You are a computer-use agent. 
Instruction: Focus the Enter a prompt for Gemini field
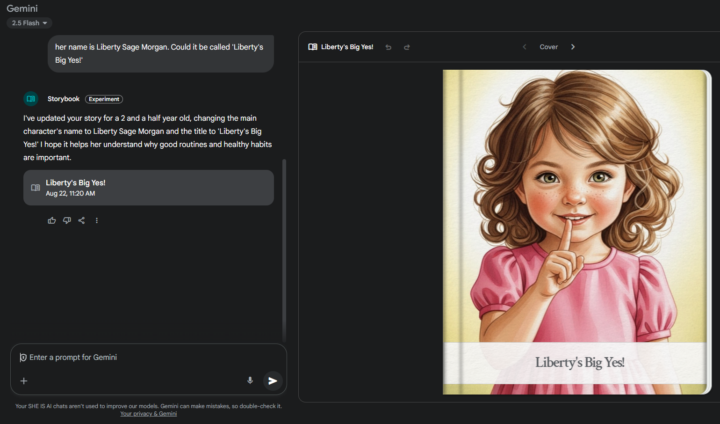tap(148, 357)
